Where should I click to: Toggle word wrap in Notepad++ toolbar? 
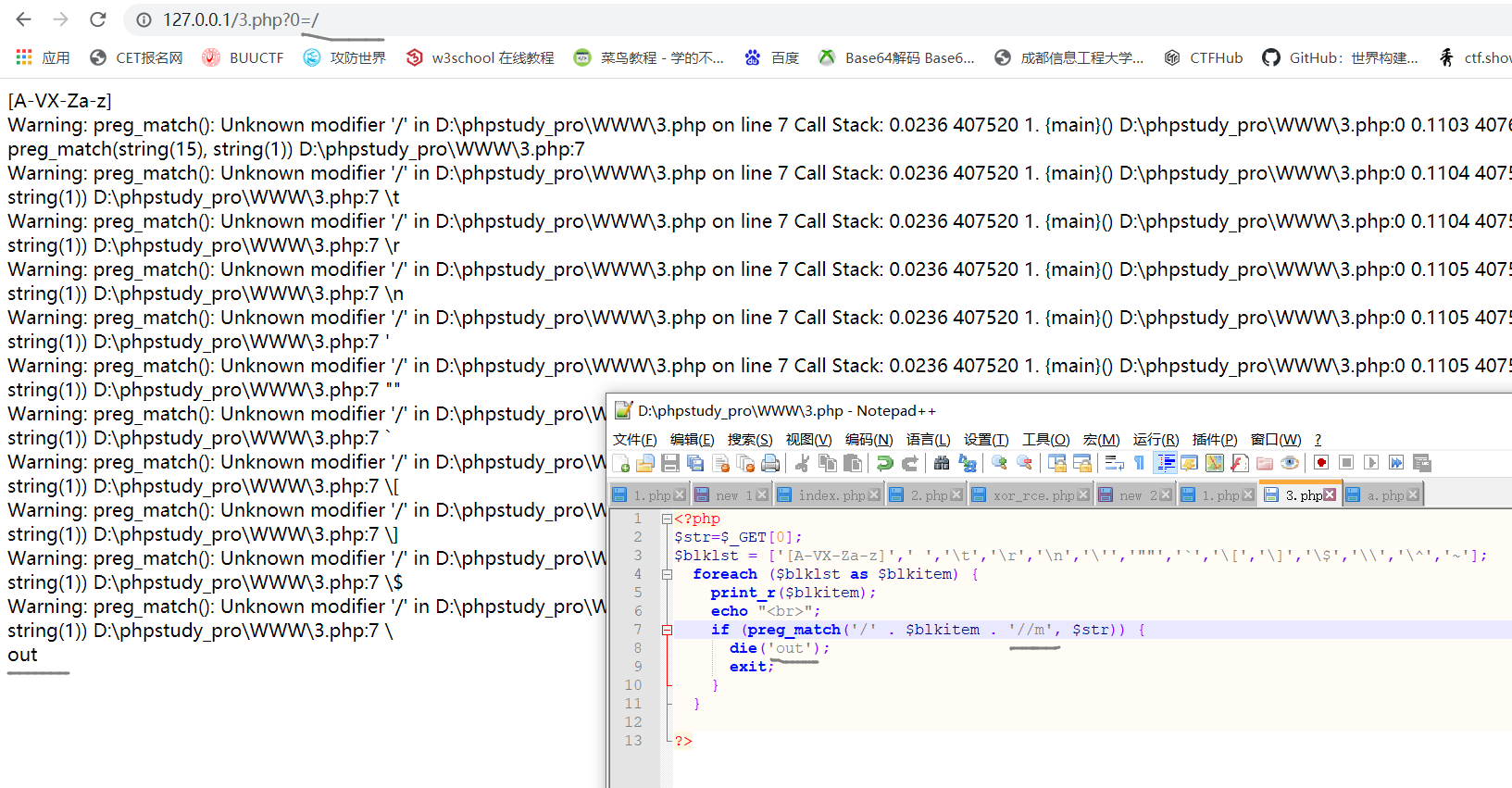point(1114,463)
